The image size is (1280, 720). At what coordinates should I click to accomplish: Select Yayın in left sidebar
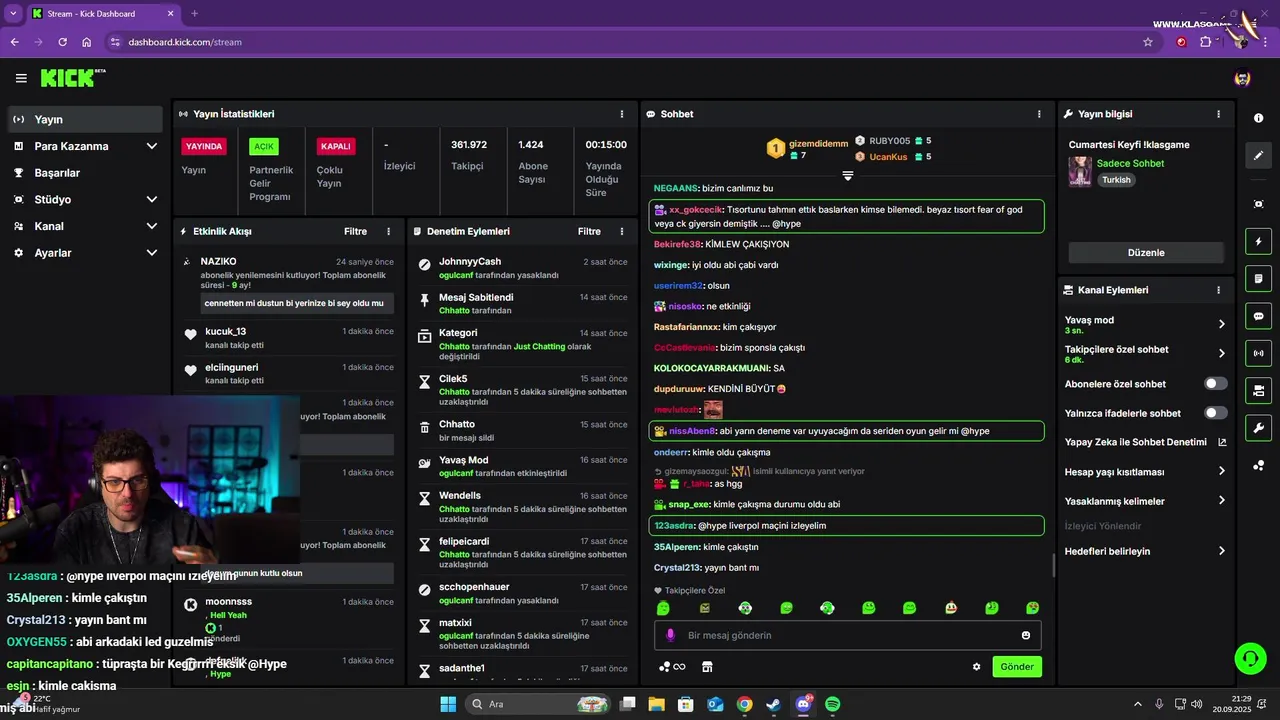84,119
